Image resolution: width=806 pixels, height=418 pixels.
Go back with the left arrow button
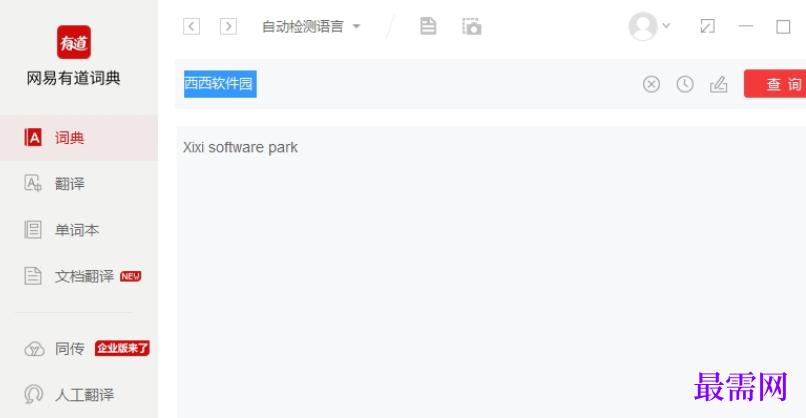(x=191, y=26)
